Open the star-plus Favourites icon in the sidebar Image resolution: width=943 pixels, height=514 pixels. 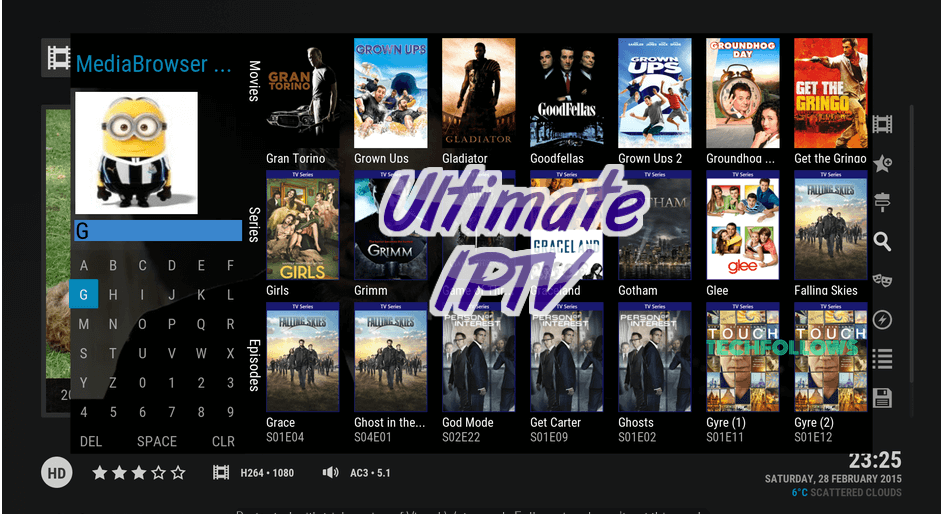click(x=882, y=164)
